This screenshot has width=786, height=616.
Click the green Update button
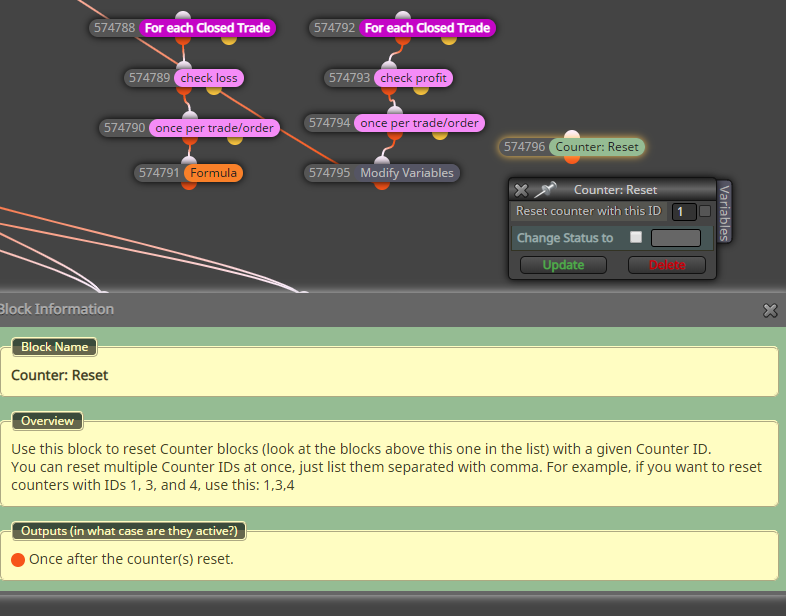tap(563, 265)
